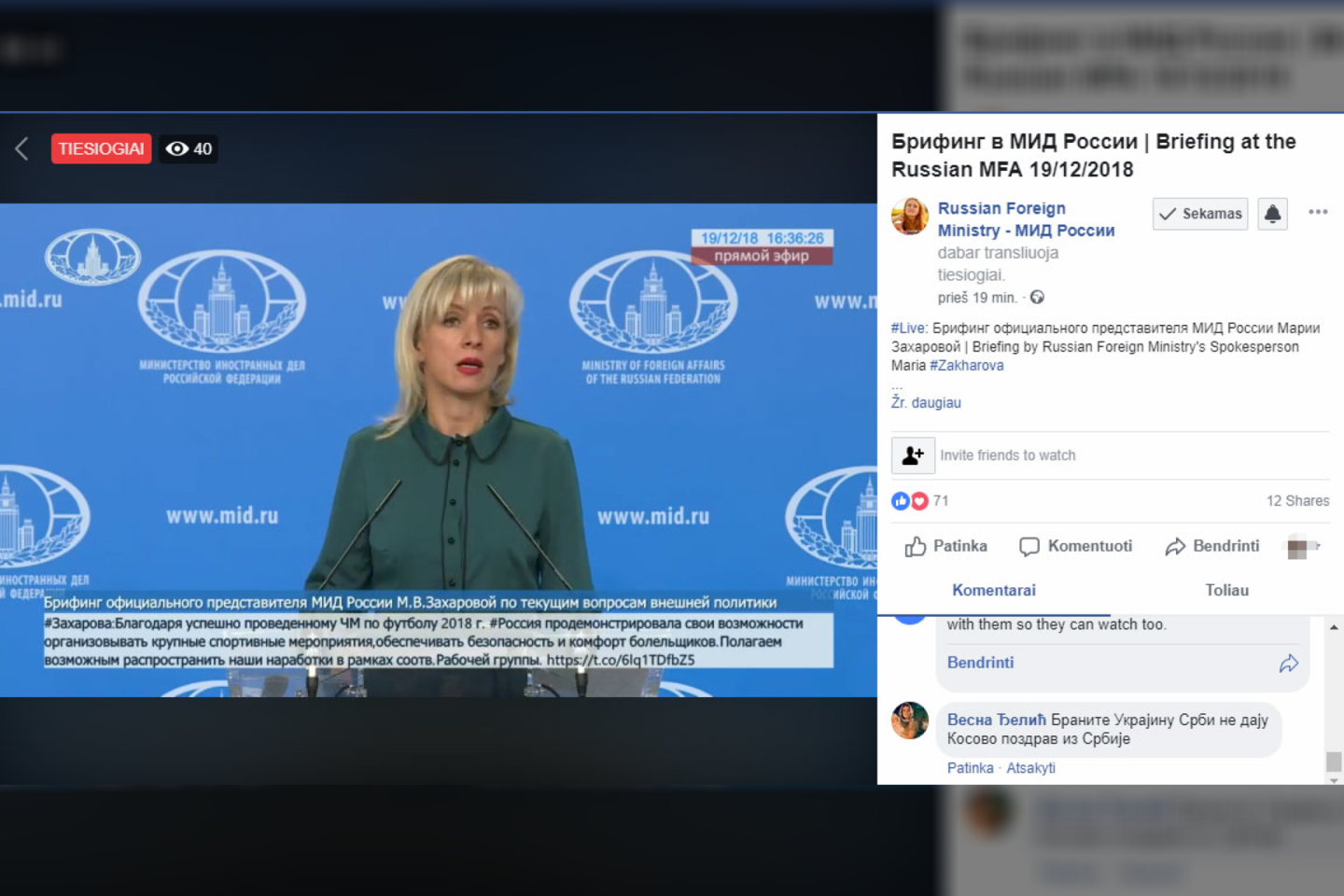Click Atsakyti to reply to comment
The width and height of the screenshot is (1344, 896).
click(x=1030, y=768)
